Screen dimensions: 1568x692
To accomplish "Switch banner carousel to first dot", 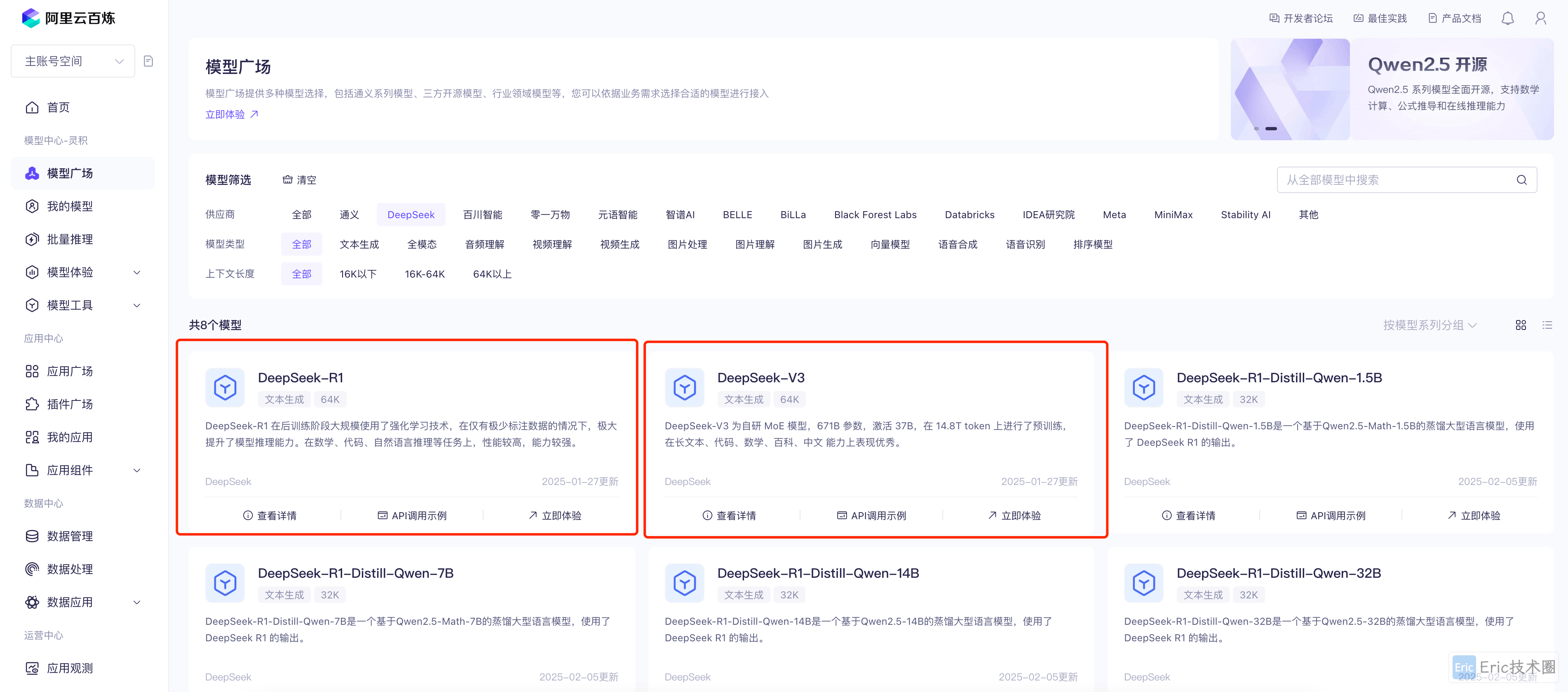I will click(x=1256, y=129).
